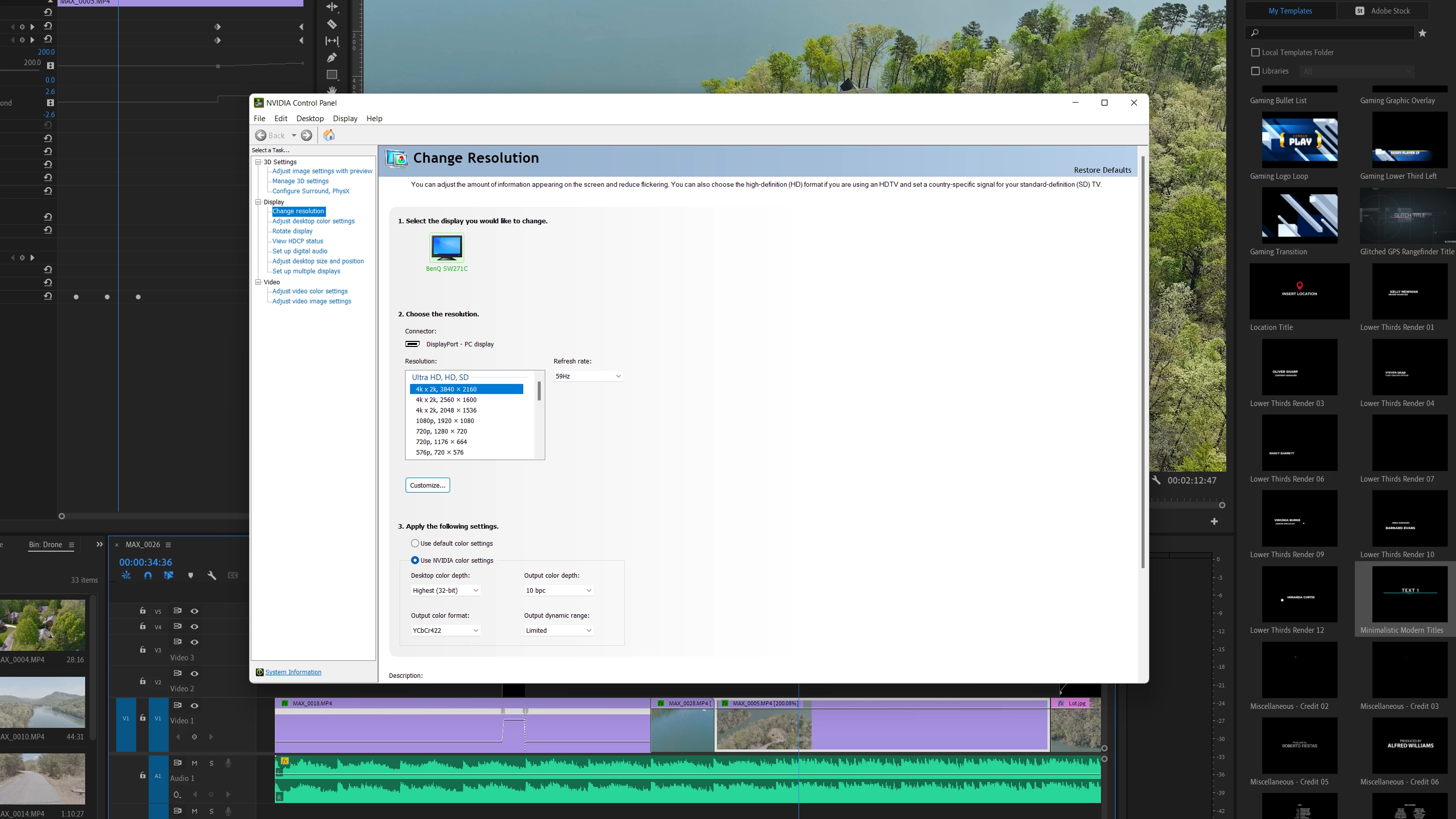Click the Add Marker icon in timeline
Image resolution: width=1456 pixels, height=819 pixels.
190,575
